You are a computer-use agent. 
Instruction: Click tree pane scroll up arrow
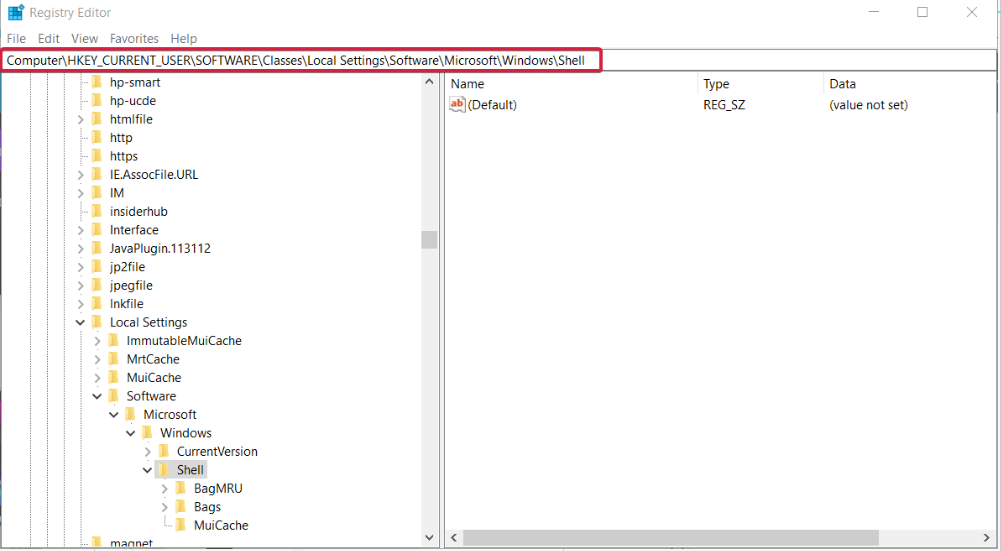(429, 82)
